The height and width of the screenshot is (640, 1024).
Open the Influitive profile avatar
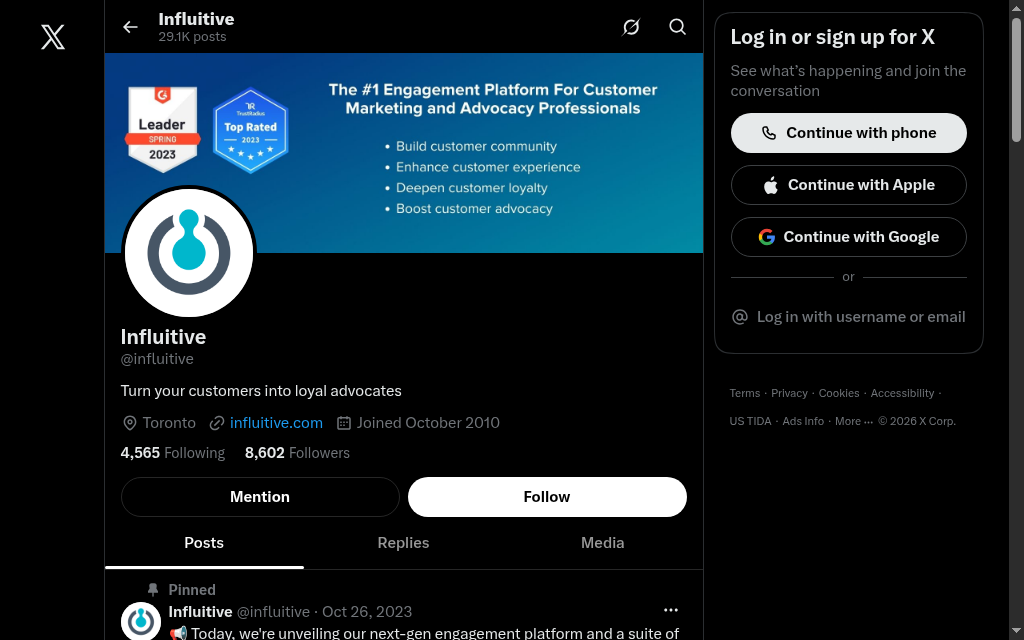[x=189, y=253]
